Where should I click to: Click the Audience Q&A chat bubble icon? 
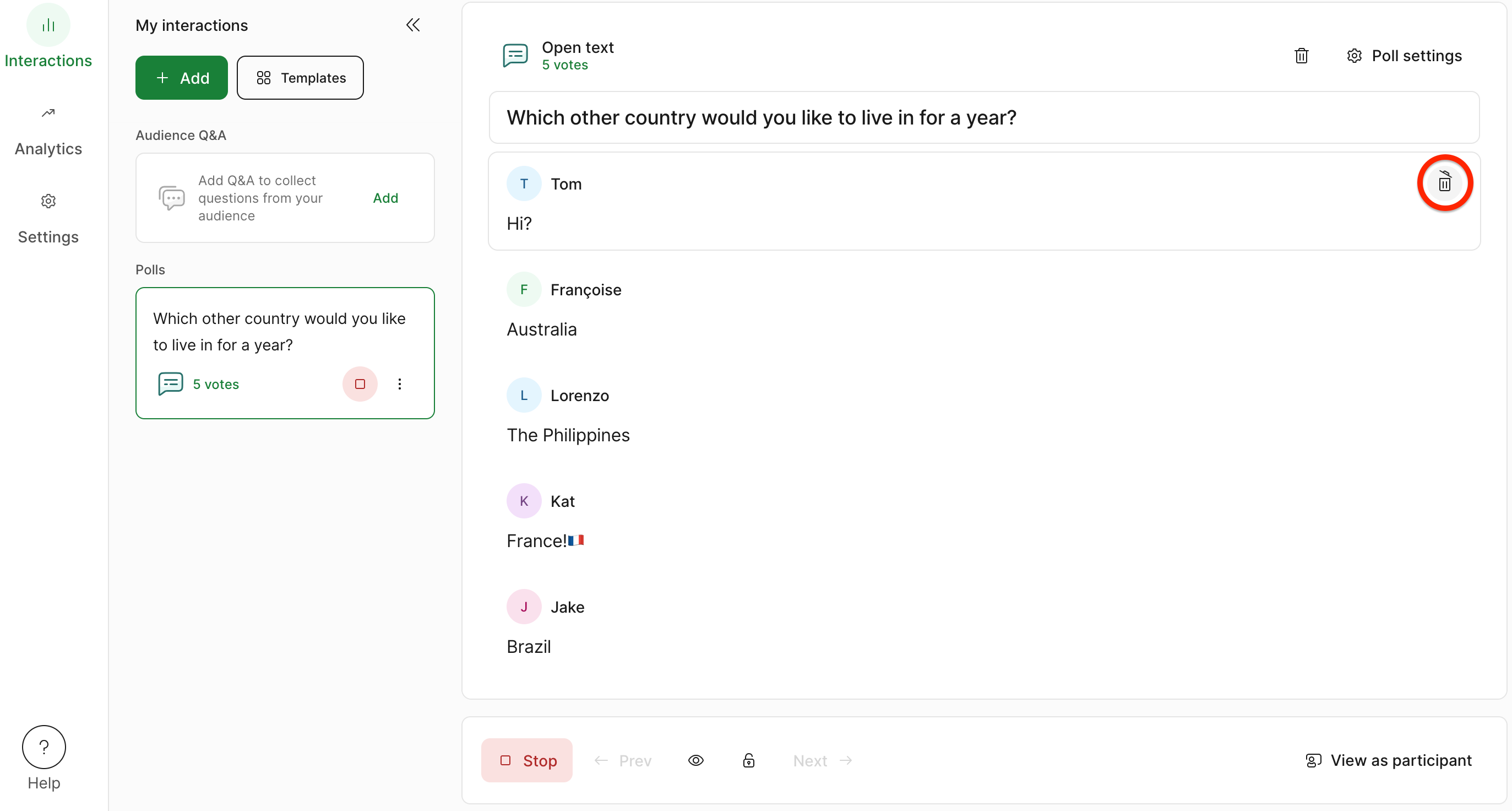pos(172,198)
